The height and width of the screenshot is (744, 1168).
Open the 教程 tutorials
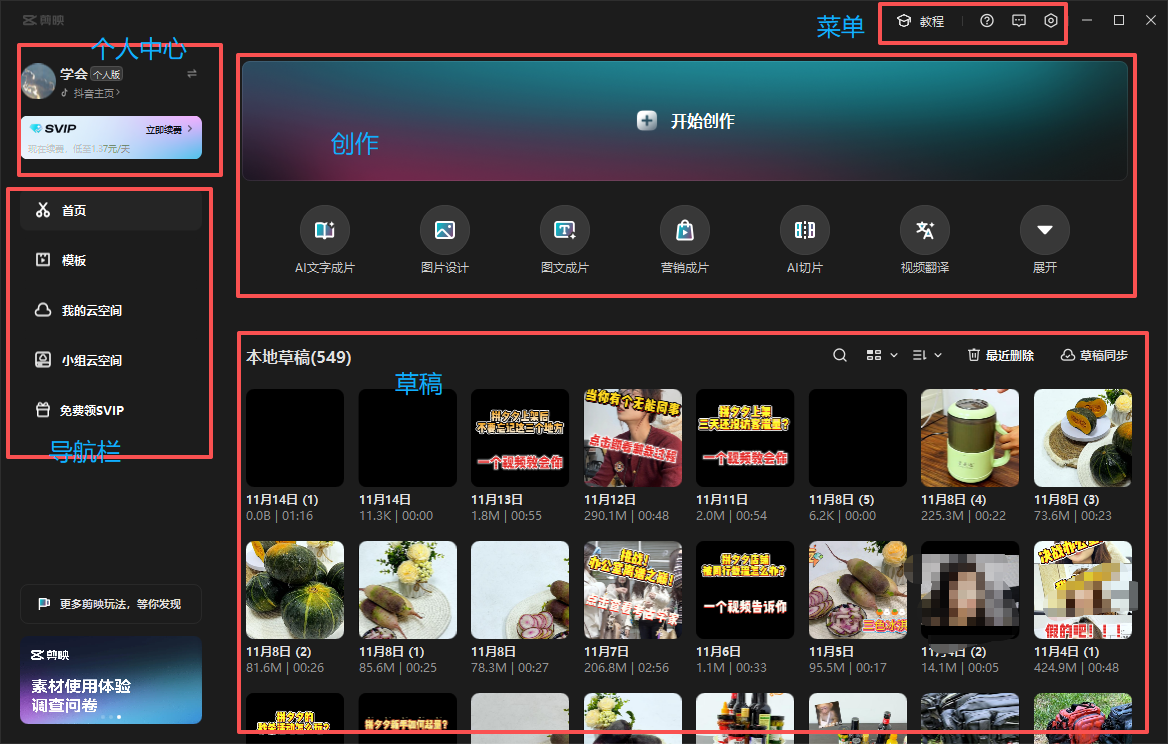point(922,20)
